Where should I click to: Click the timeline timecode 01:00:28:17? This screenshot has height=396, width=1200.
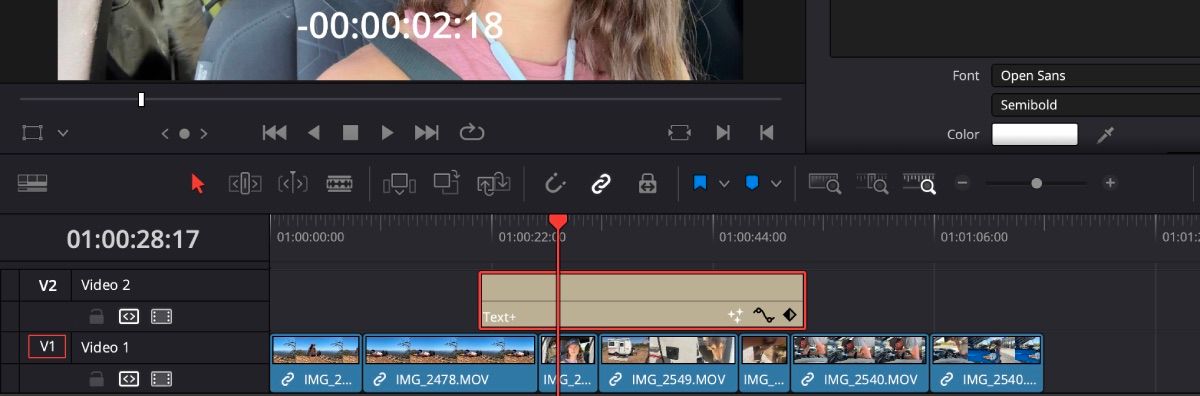coord(133,240)
